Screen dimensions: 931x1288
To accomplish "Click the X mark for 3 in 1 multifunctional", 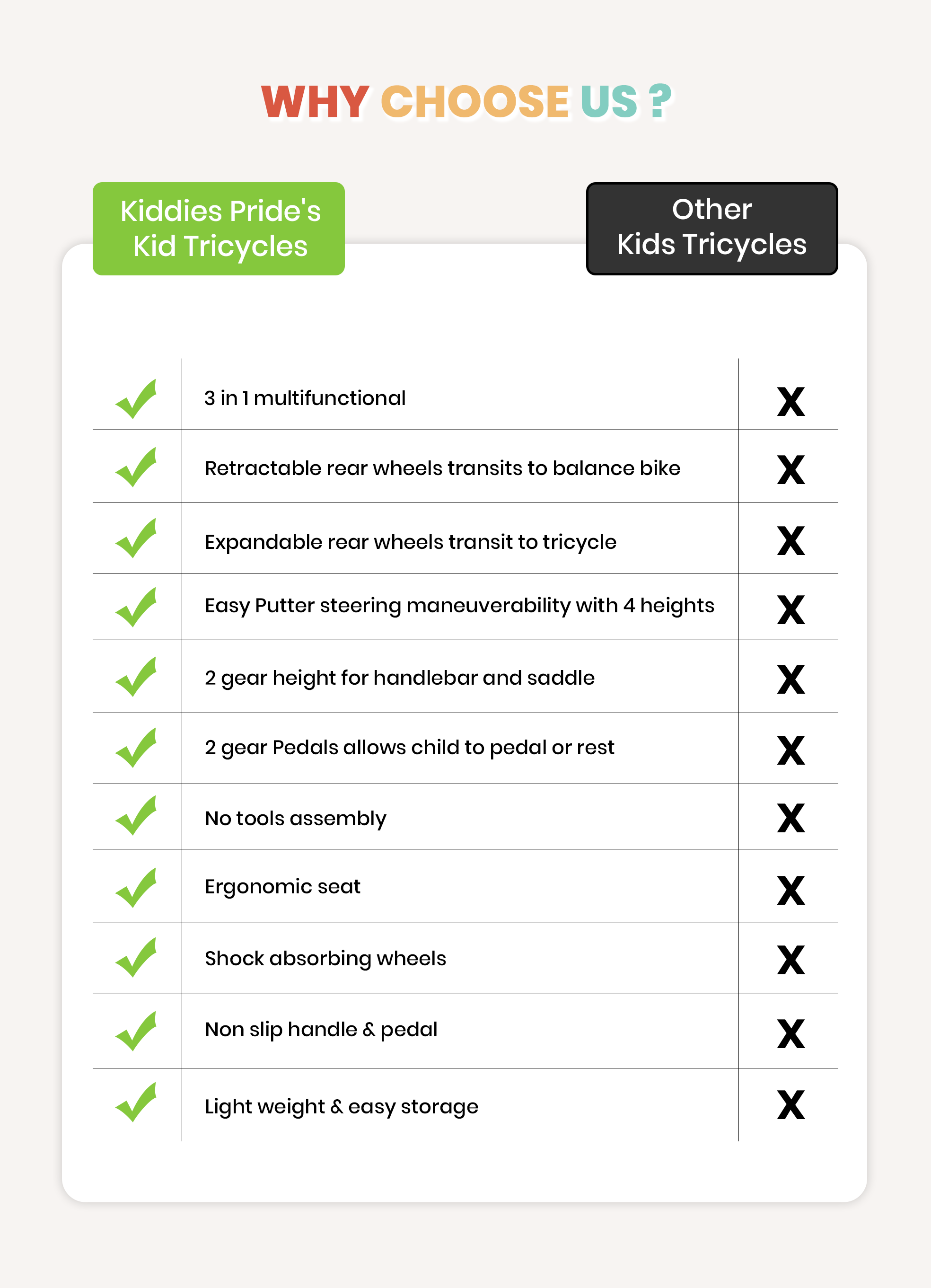I will click(x=791, y=402).
